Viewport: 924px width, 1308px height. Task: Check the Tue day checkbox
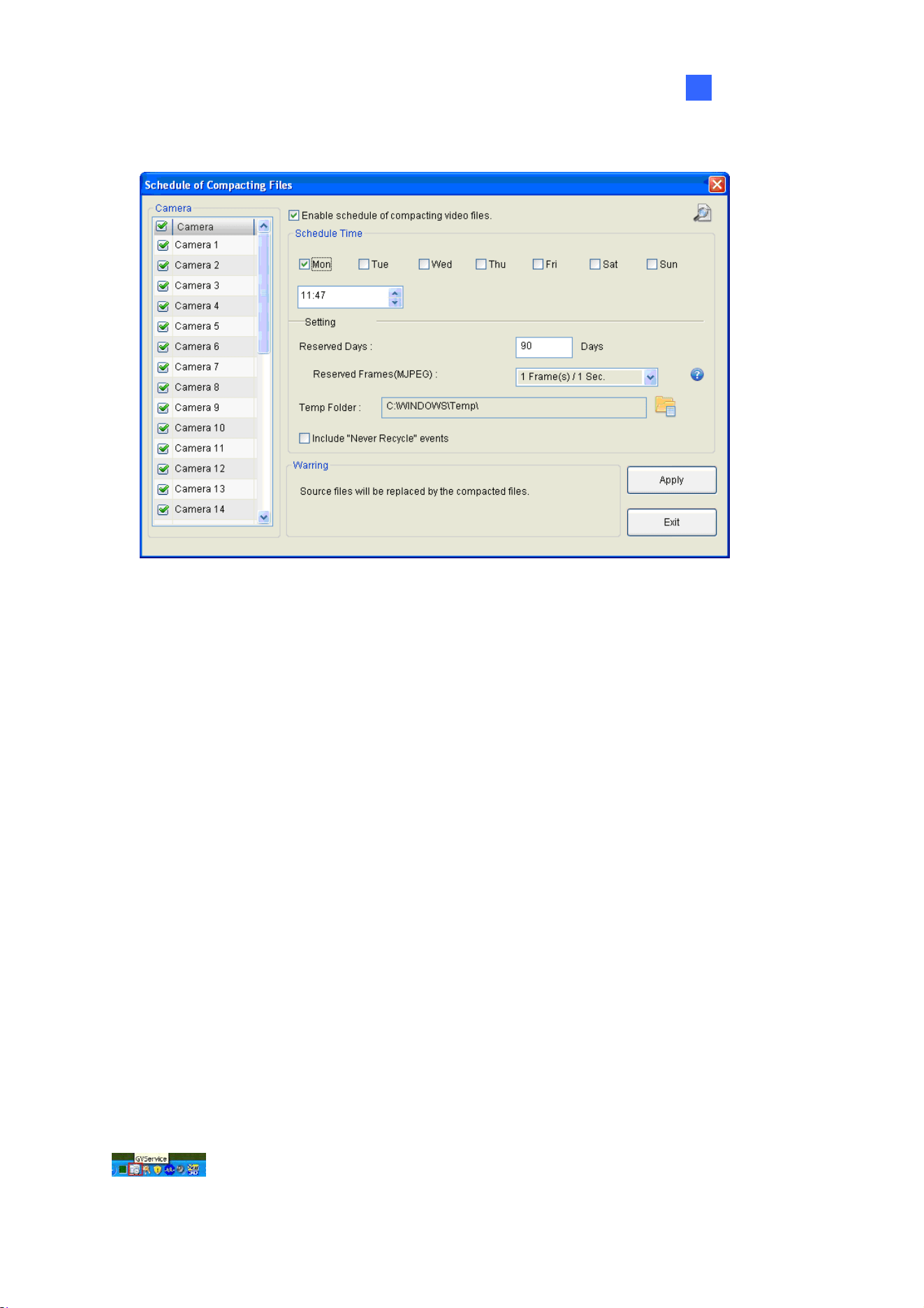(363, 264)
